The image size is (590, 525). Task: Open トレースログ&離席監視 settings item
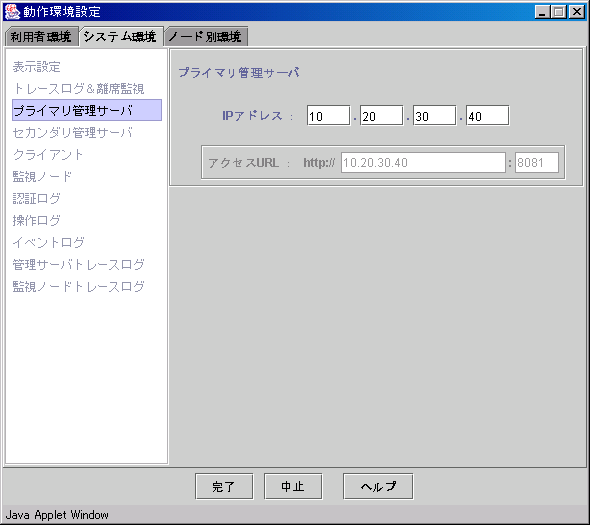(x=78, y=89)
